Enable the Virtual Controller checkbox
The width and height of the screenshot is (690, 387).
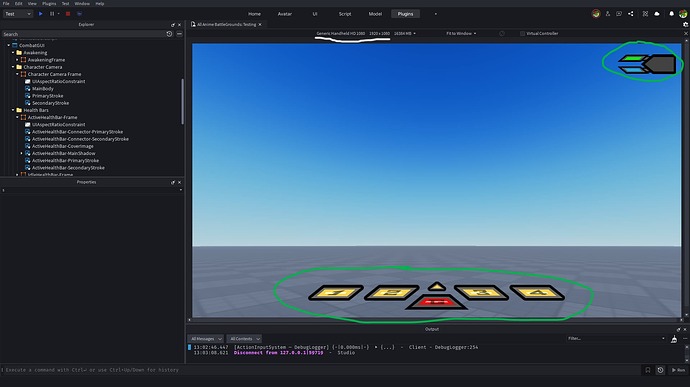click(522, 33)
